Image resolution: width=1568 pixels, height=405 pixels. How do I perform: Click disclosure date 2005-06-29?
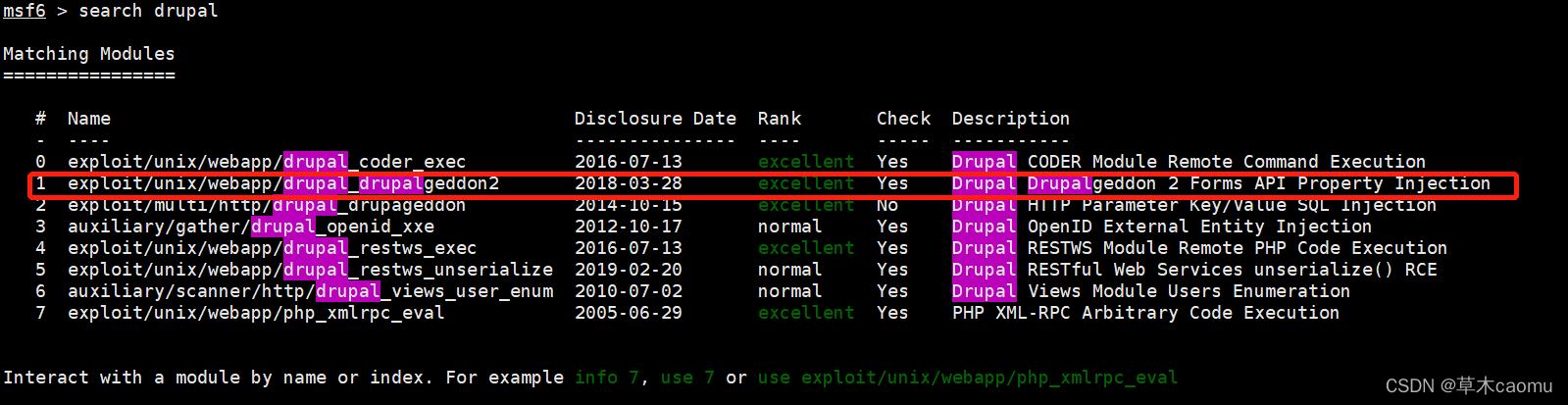coord(629,313)
